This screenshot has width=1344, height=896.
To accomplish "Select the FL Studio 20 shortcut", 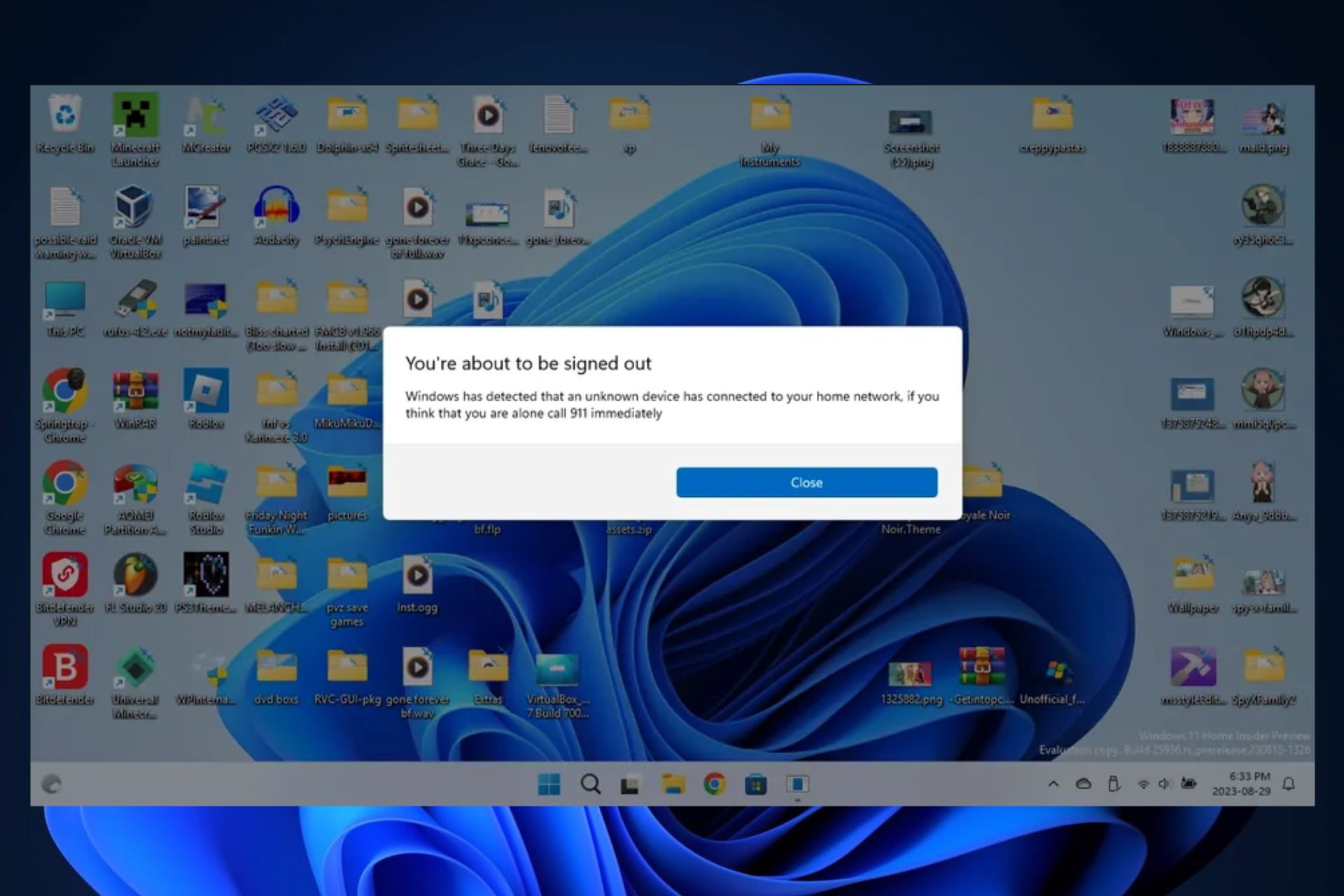I will coord(135,584).
